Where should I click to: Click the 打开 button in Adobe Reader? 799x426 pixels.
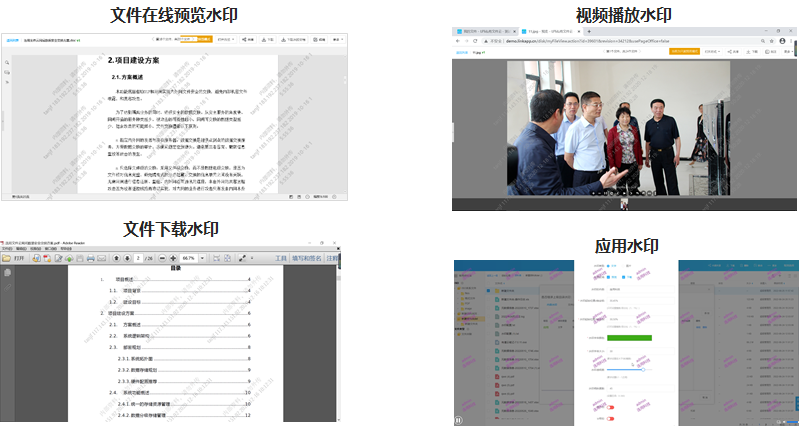[17, 257]
